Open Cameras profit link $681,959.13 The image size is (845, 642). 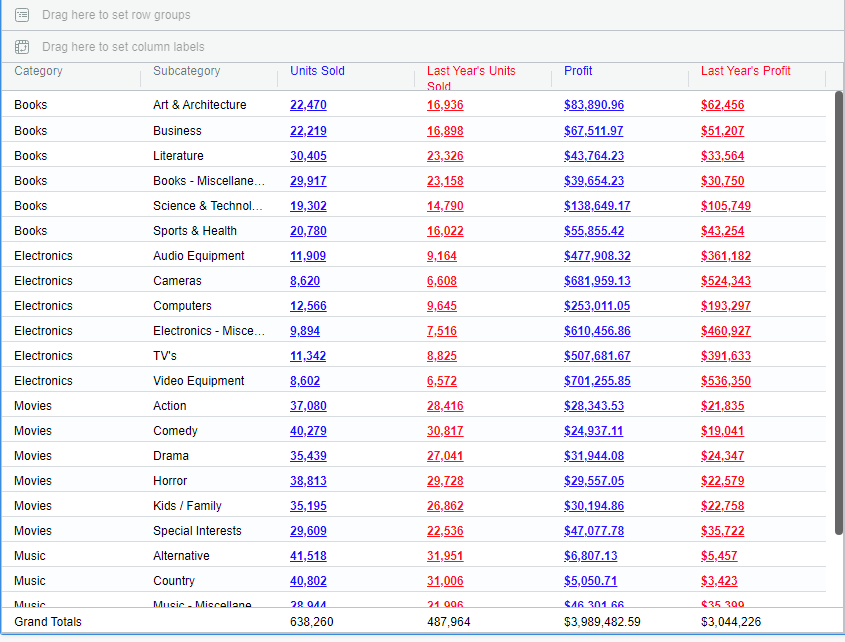597,281
